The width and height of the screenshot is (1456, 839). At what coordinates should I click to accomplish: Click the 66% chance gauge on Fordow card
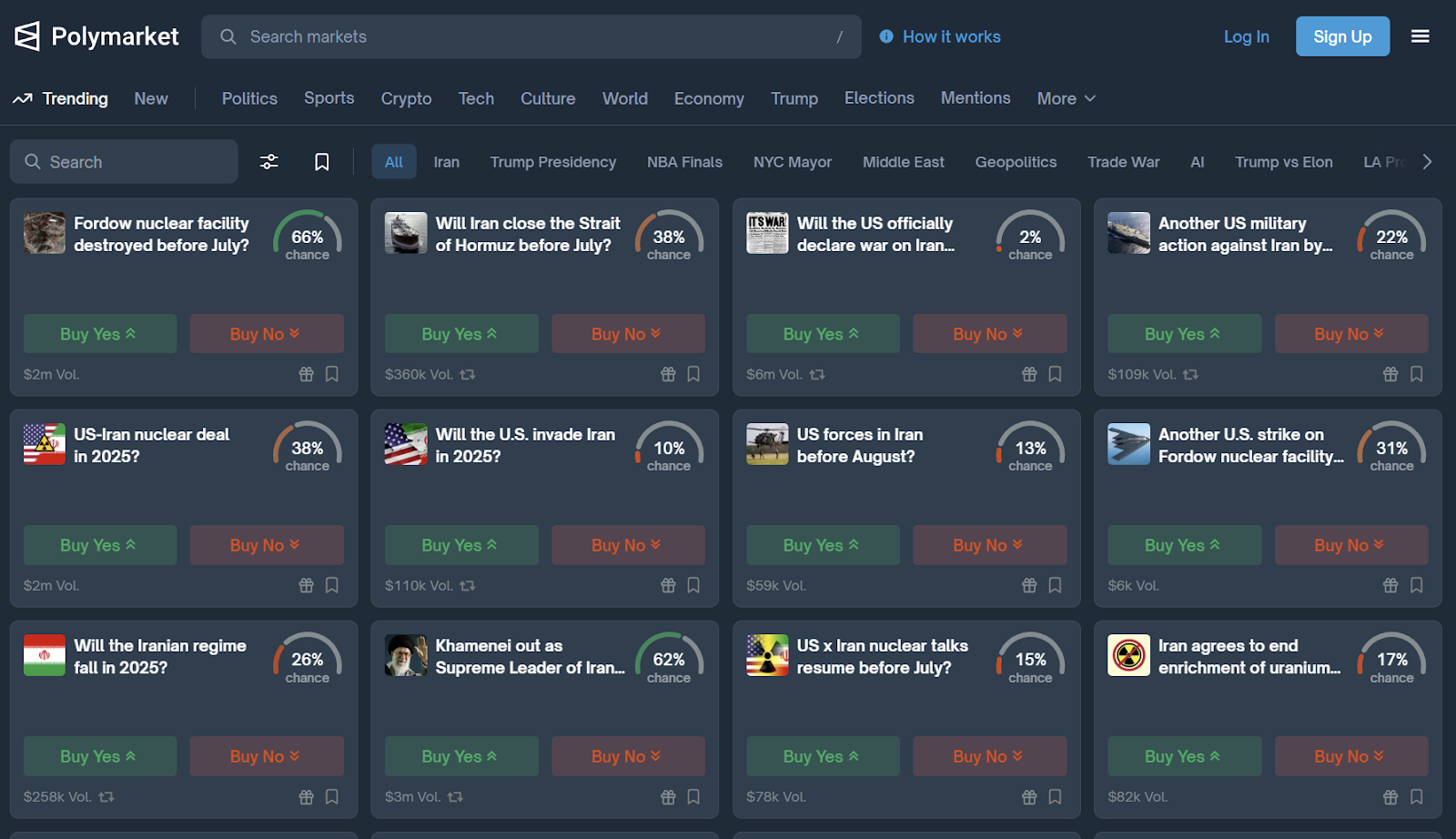[x=308, y=237]
